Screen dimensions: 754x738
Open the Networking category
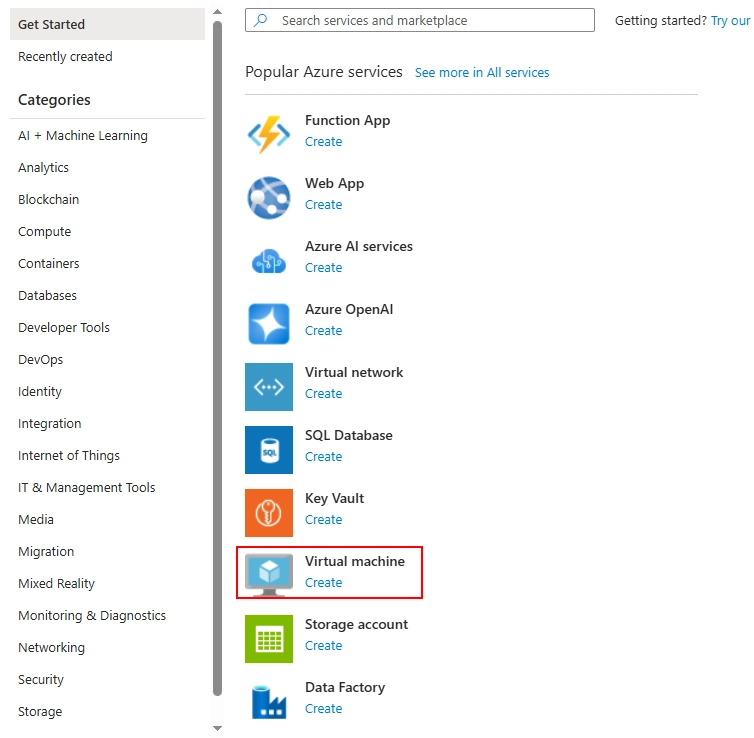pyautogui.click(x=51, y=648)
